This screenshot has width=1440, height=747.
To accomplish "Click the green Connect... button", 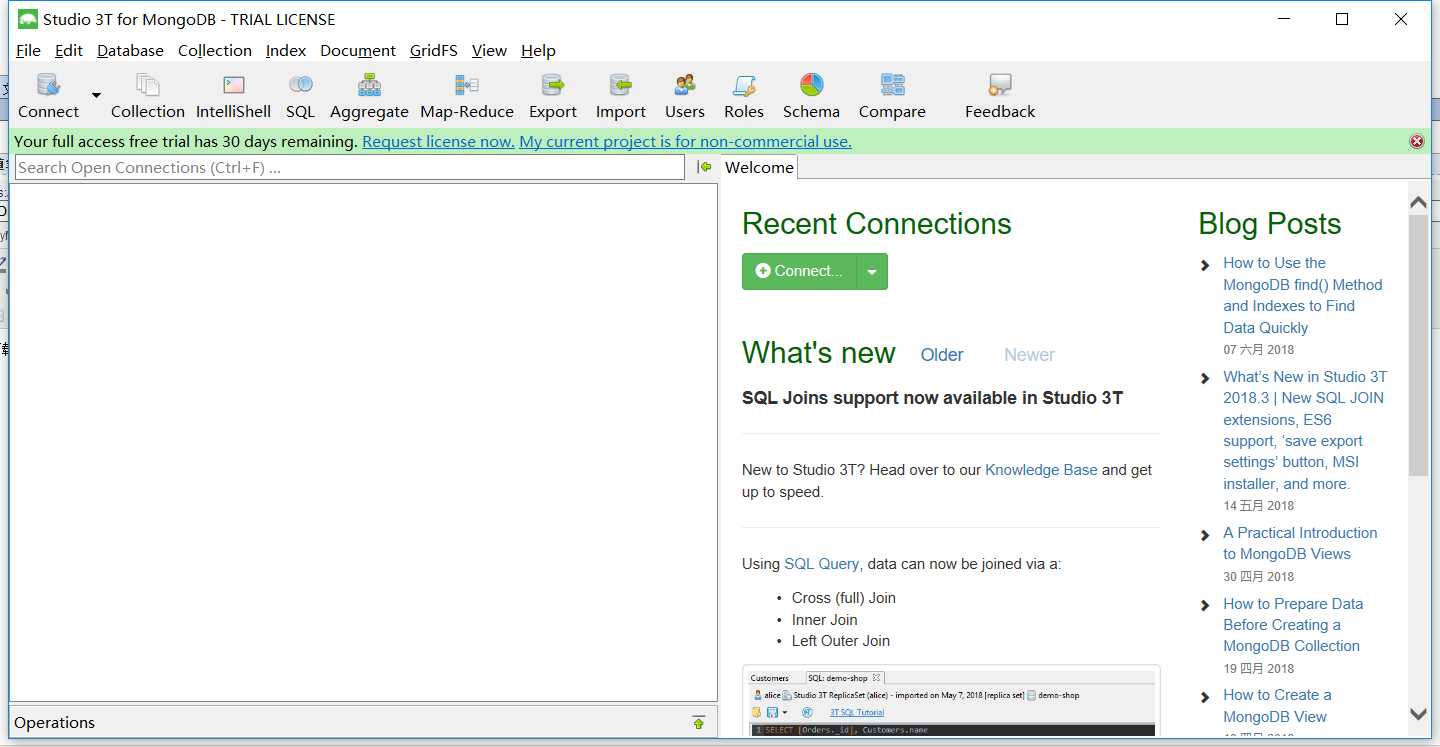I will (x=800, y=272).
